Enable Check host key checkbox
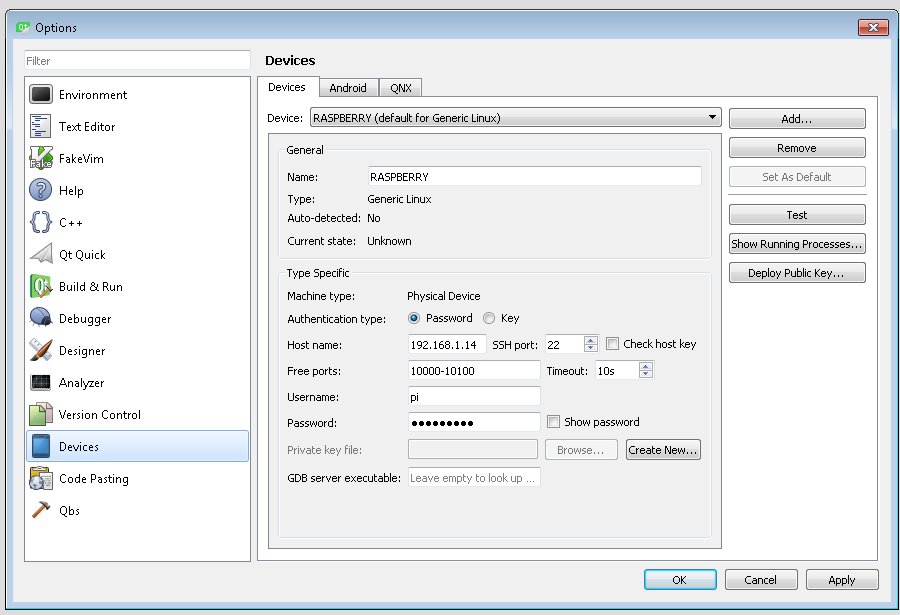Viewport: 900px width, 615px height. coord(612,343)
